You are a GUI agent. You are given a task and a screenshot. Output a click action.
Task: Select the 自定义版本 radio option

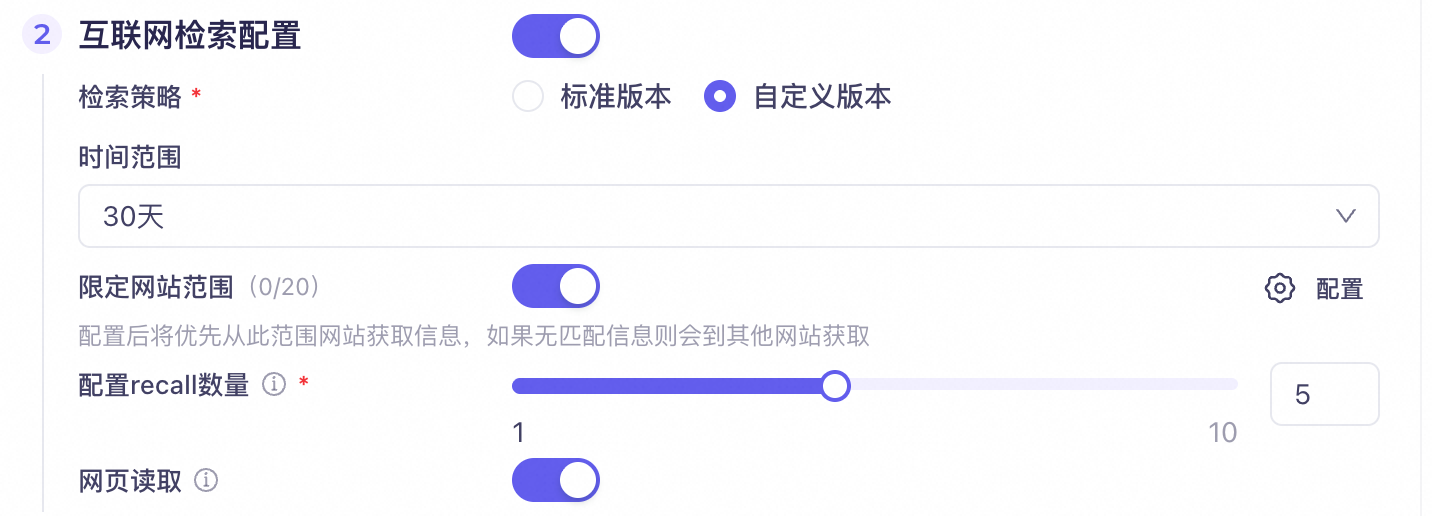pos(720,97)
